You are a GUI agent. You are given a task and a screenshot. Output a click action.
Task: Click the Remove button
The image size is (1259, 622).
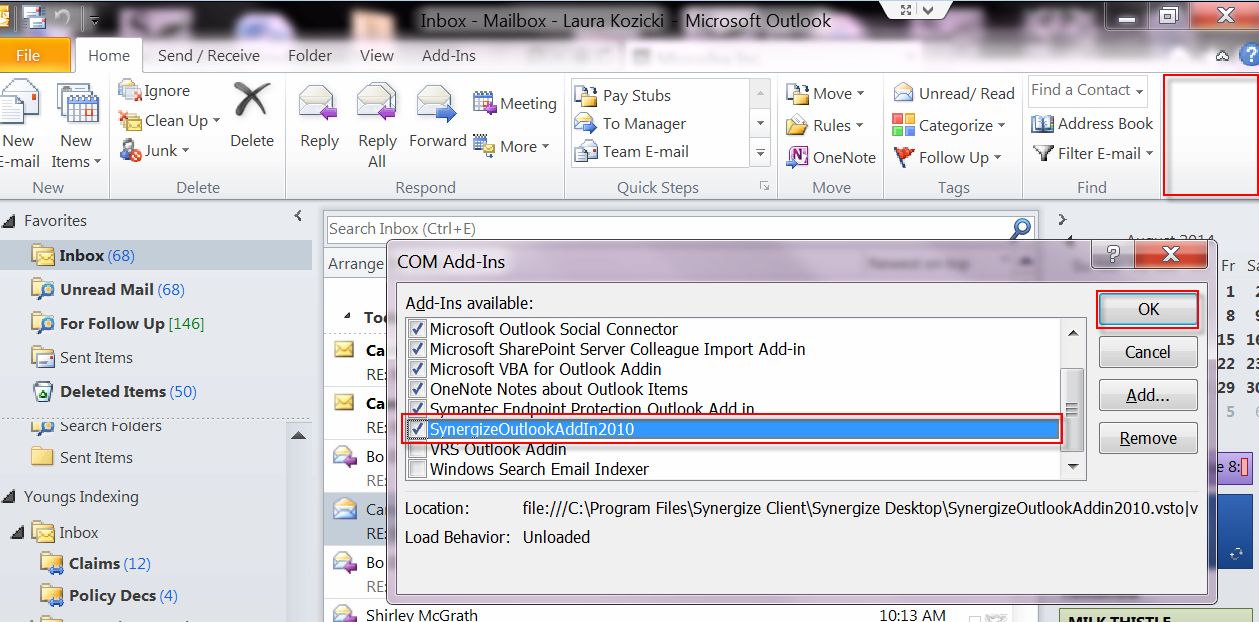[x=1148, y=438]
